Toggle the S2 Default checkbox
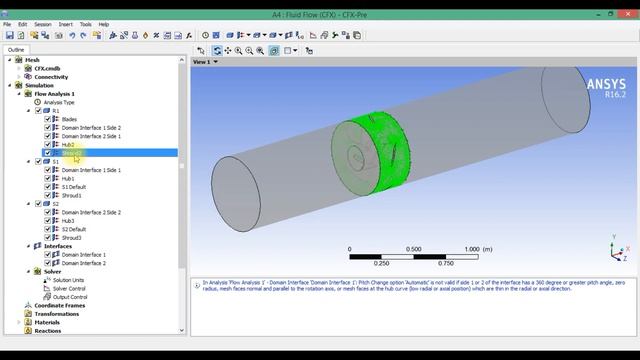The height and width of the screenshot is (360, 640). coord(47,229)
